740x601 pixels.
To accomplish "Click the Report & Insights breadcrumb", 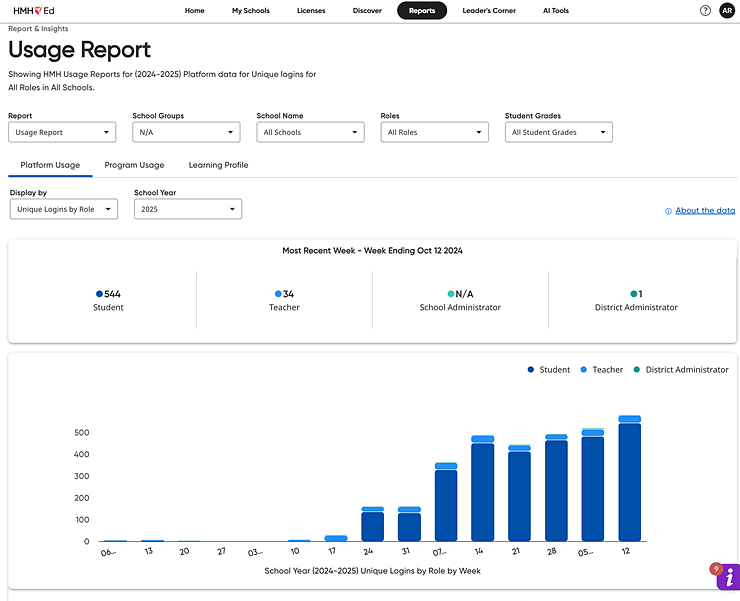I will coord(38,29).
